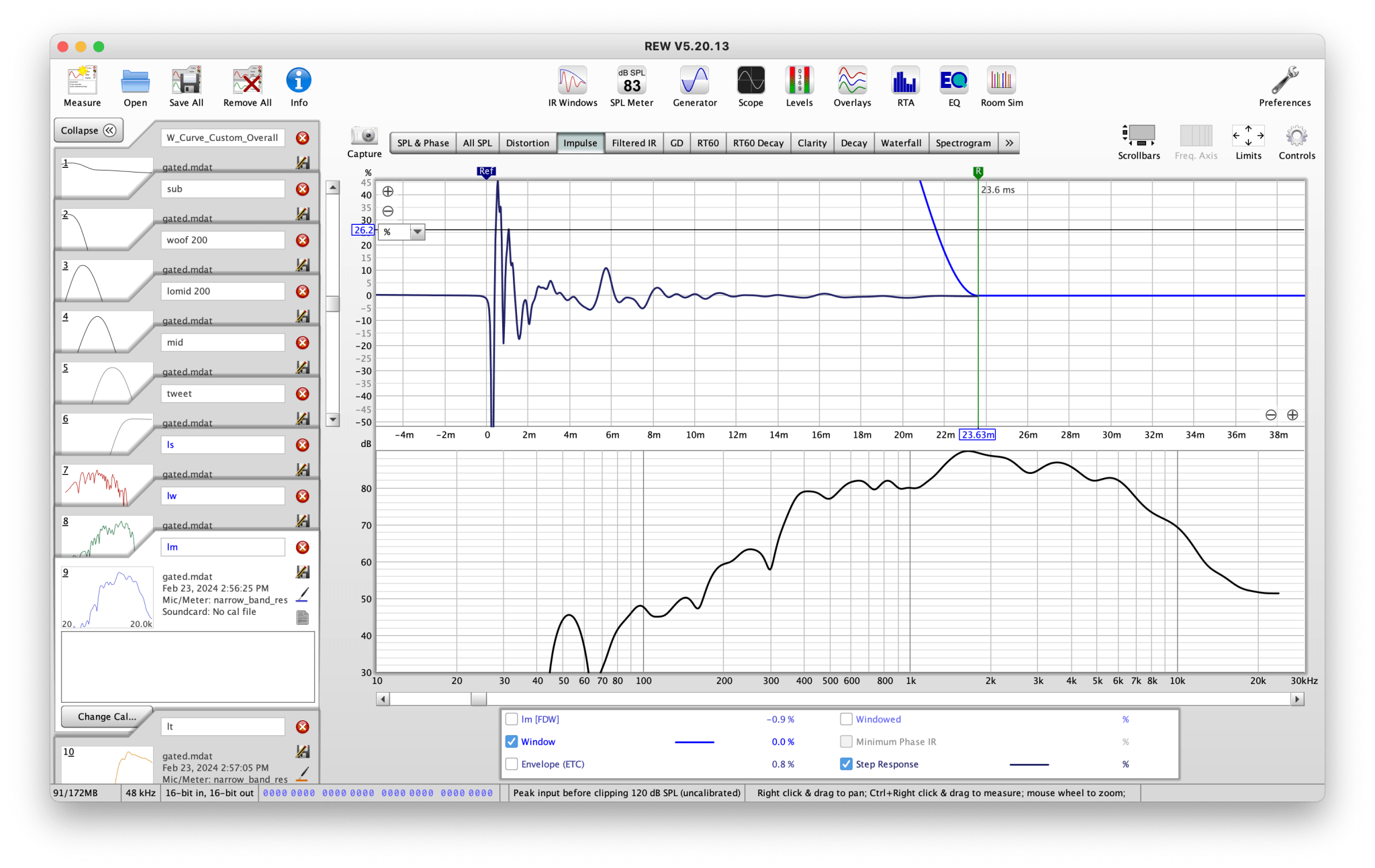Click the Save All icon
Viewport: 1375px width, 868px height.
[186, 86]
